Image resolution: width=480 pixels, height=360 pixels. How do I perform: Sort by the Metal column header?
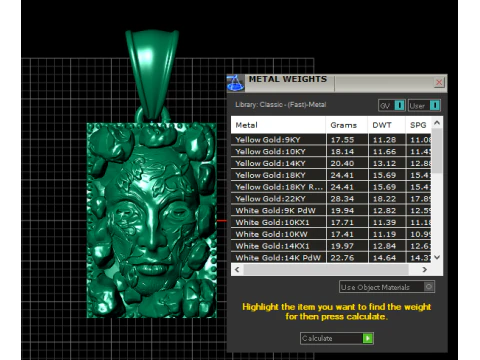[278, 125]
